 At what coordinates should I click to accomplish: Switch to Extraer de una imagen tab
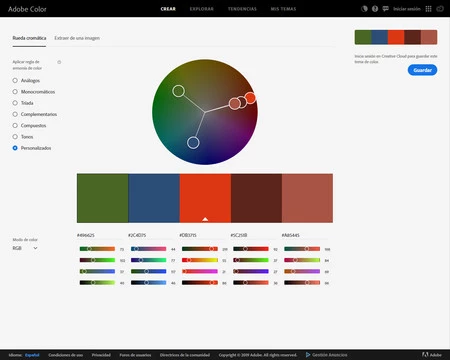click(x=77, y=38)
